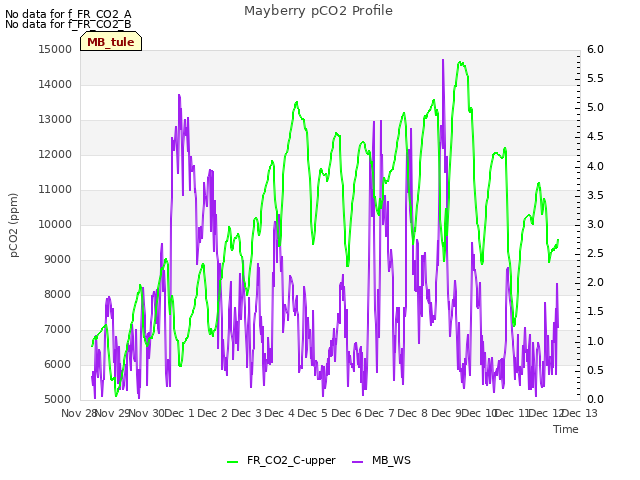
Task: Click the Time x-axis label
Action: coord(566,429)
